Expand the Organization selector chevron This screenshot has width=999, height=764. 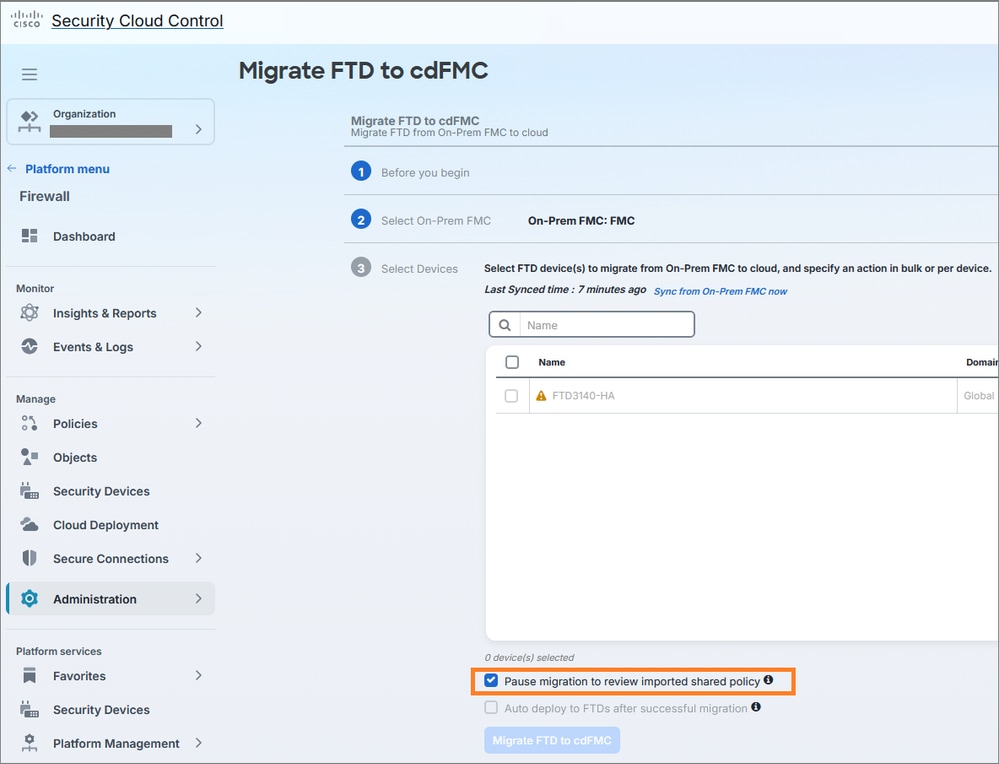(198, 129)
